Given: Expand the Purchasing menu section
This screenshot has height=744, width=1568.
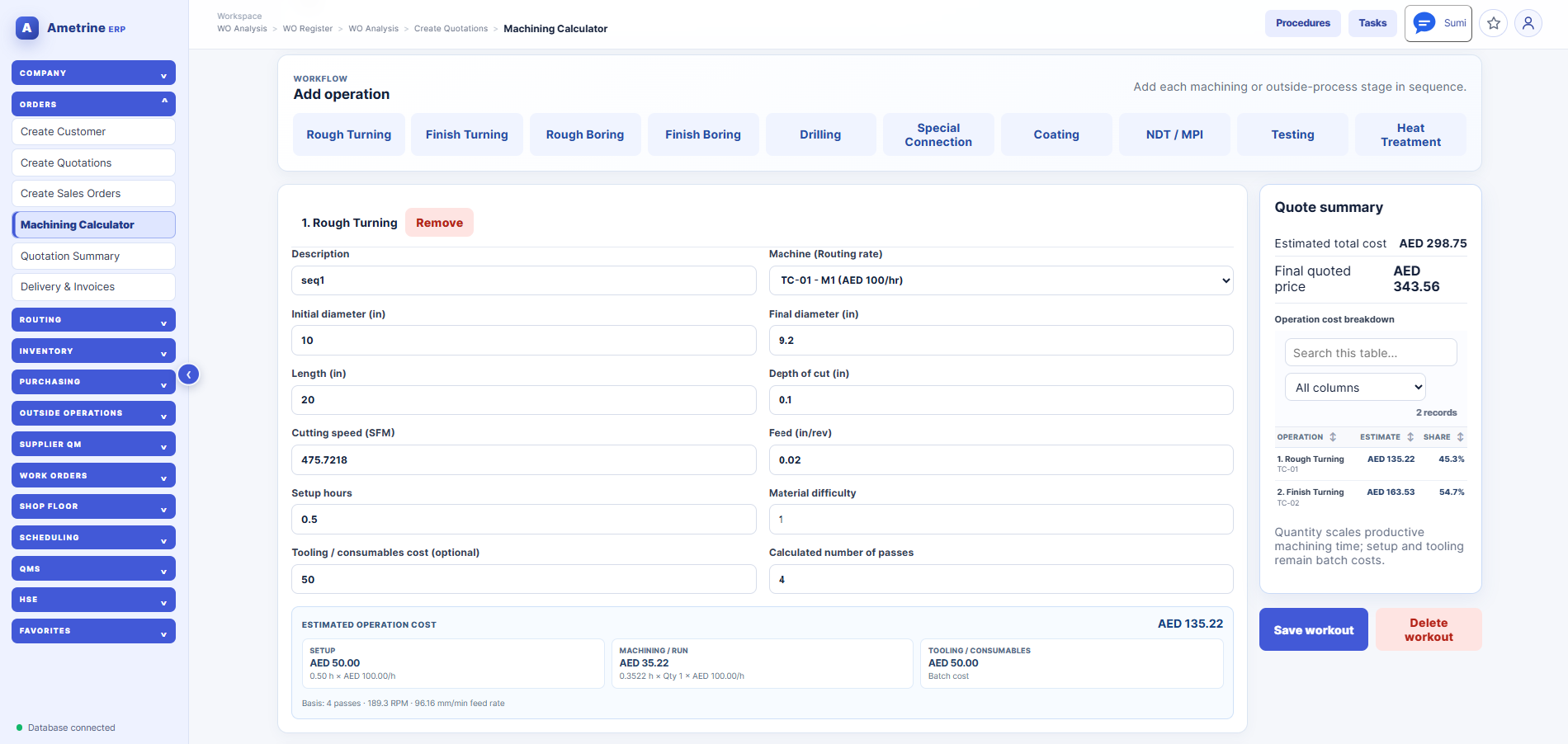Looking at the screenshot, I should point(93,382).
